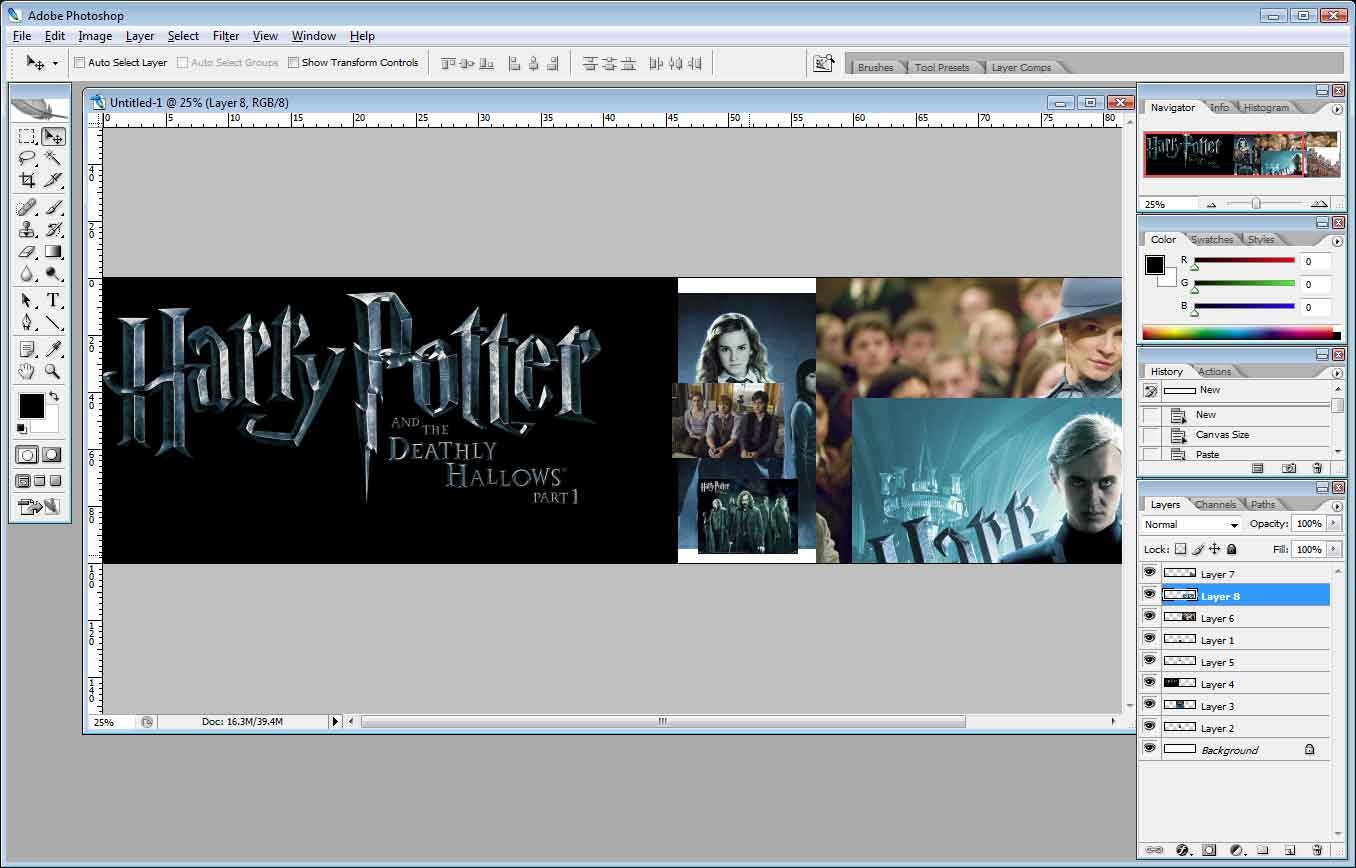This screenshot has width=1356, height=868.
Task: Select the Path Selection tool
Action: point(28,301)
